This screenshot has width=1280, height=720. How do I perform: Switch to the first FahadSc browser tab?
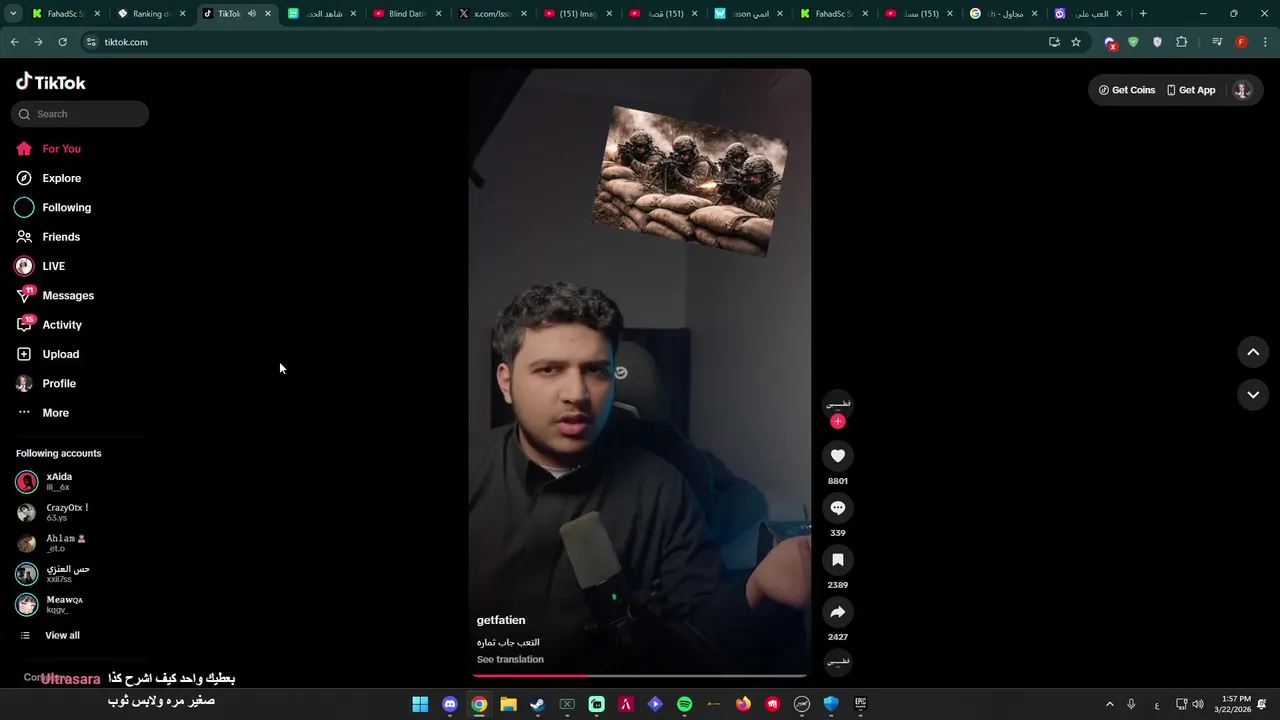pyautogui.click(x=66, y=14)
